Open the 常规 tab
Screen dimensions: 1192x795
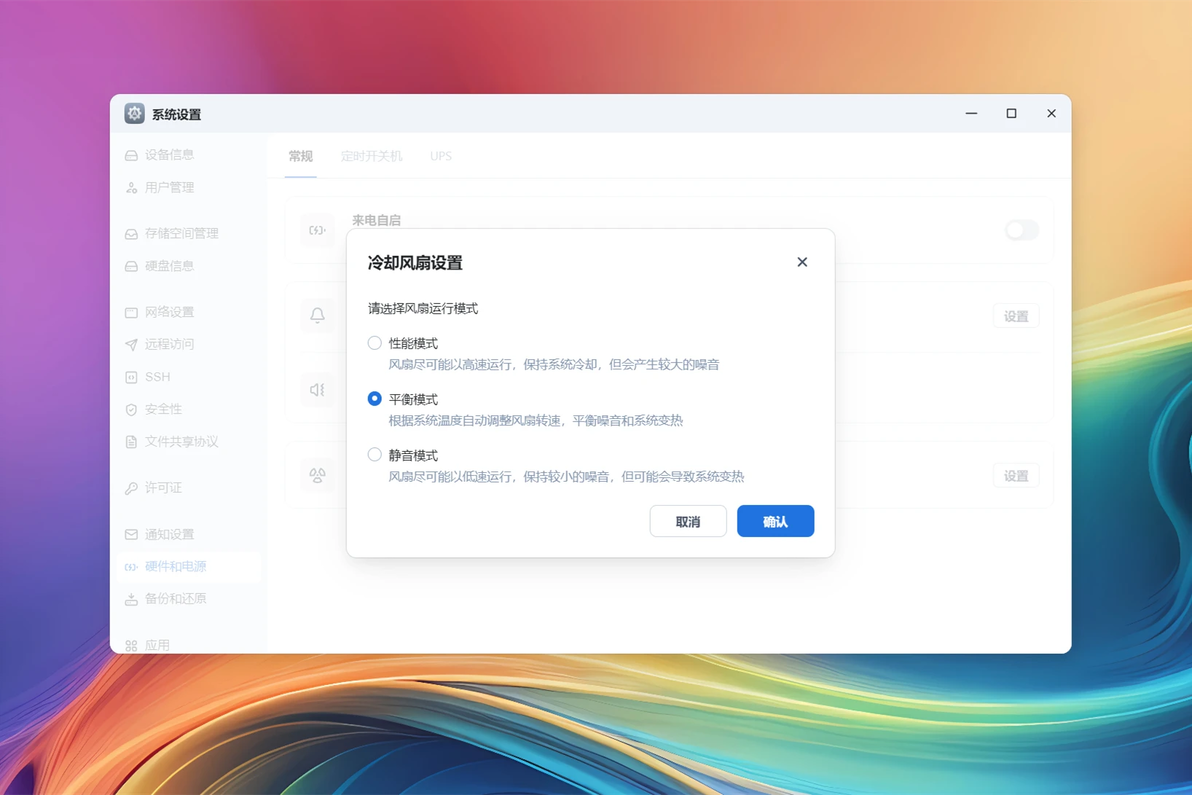click(x=300, y=156)
